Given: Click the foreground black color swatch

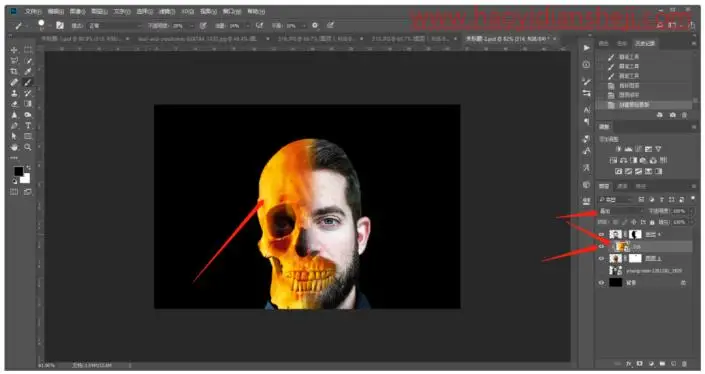Looking at the screenshot, I should (18, 171).
